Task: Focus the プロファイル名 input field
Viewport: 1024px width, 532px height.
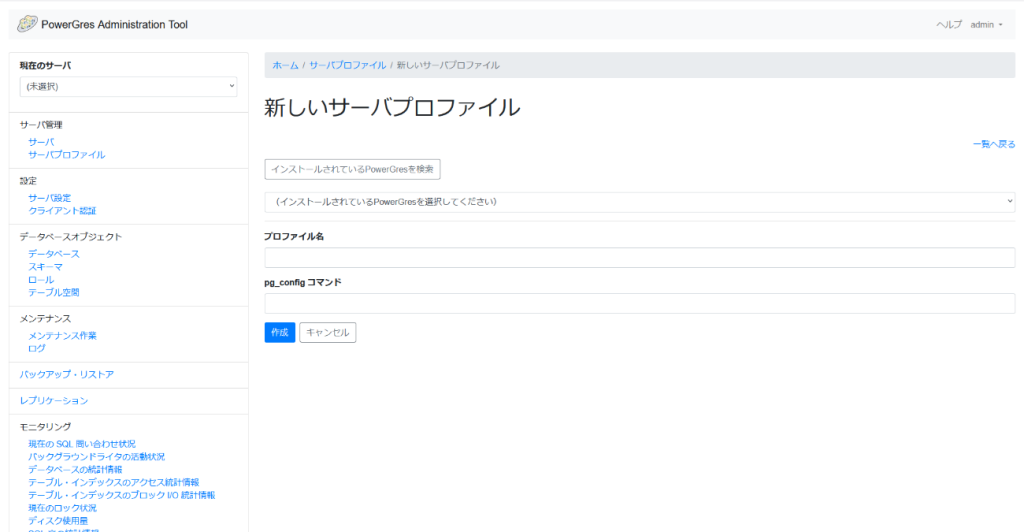Action: [x=640, y=258]
